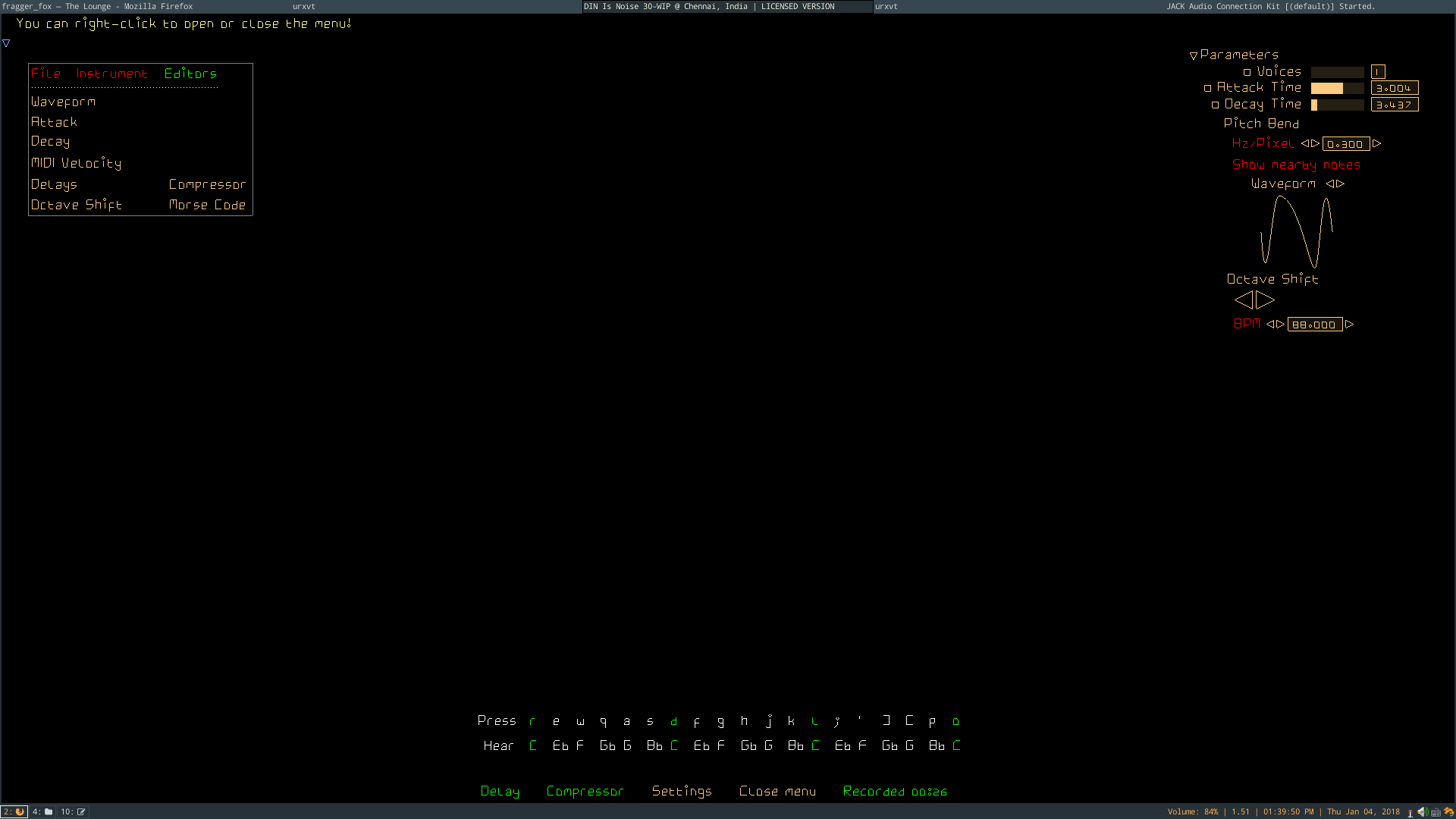Viewport: 1456px width, 819px height.
Task: Open the MIDI Velocity editor entry
Action: pos(76,163)
